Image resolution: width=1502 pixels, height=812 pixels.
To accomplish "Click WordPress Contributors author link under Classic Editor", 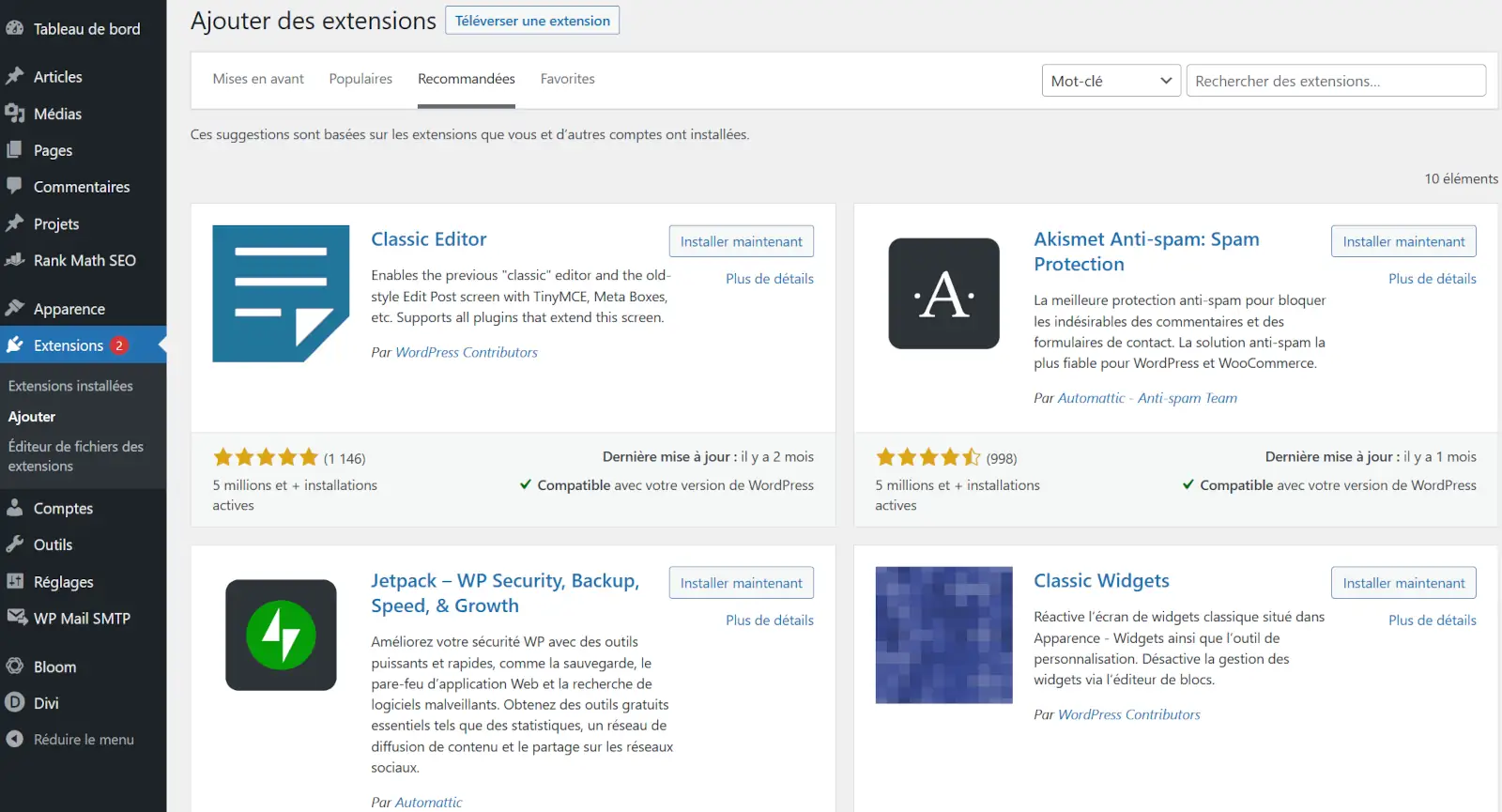I will coord(467,352).
